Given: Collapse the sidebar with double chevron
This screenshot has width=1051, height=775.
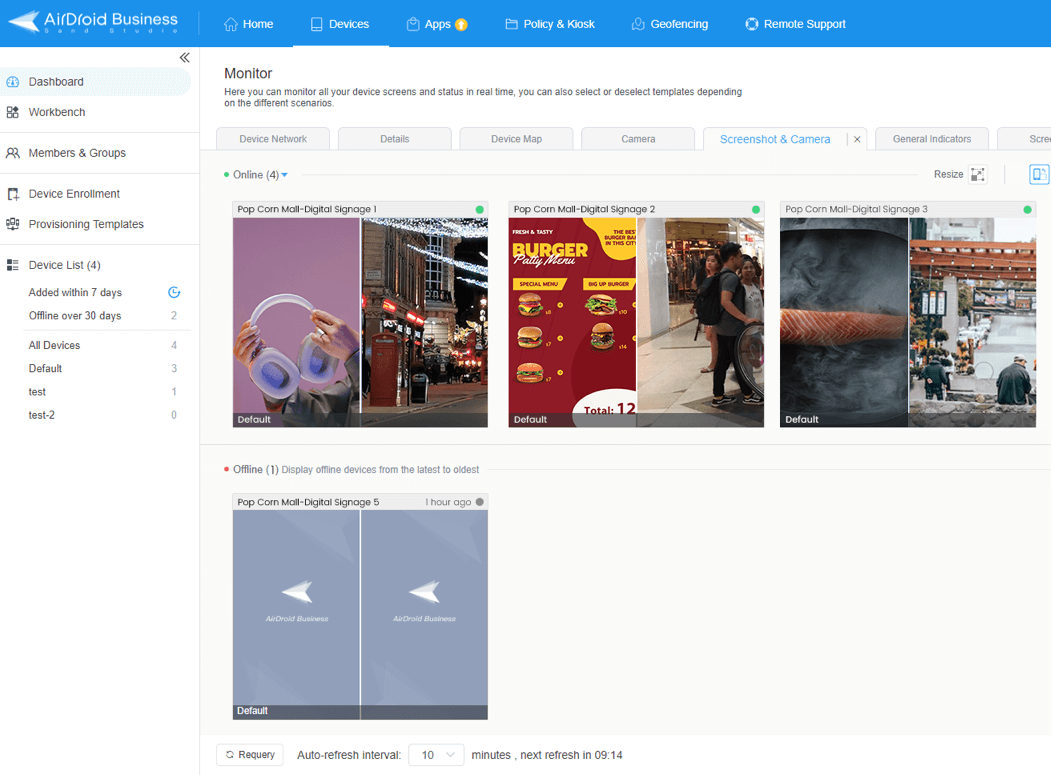Looking at the screenshot, I should (x=184, y=58).
